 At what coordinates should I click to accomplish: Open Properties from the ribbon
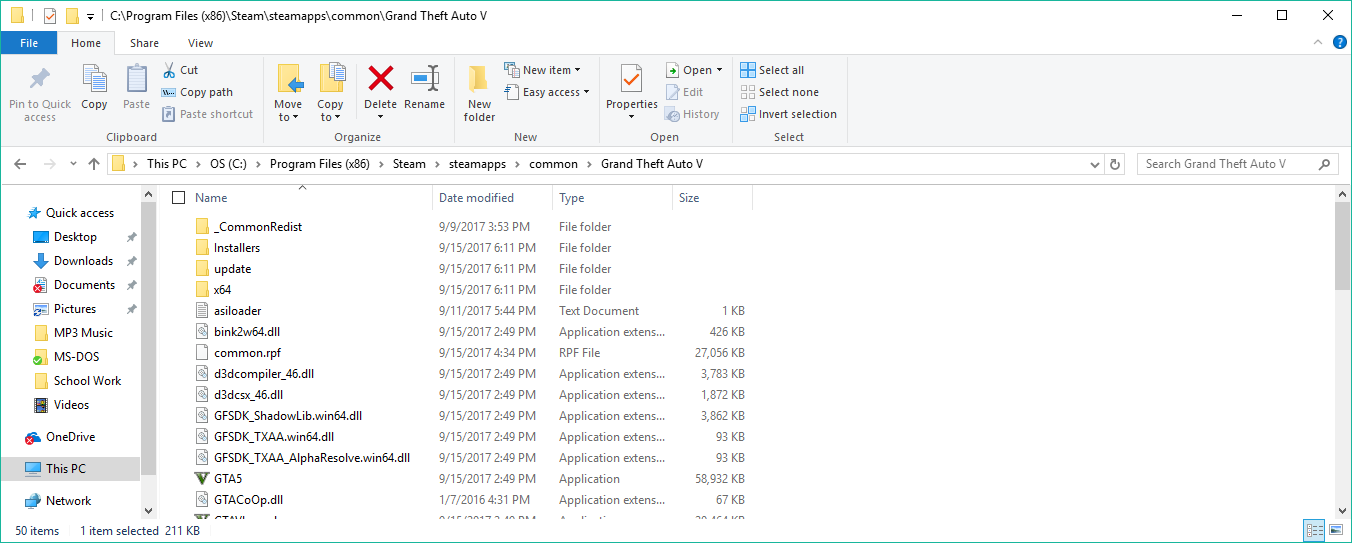(631, 80)
